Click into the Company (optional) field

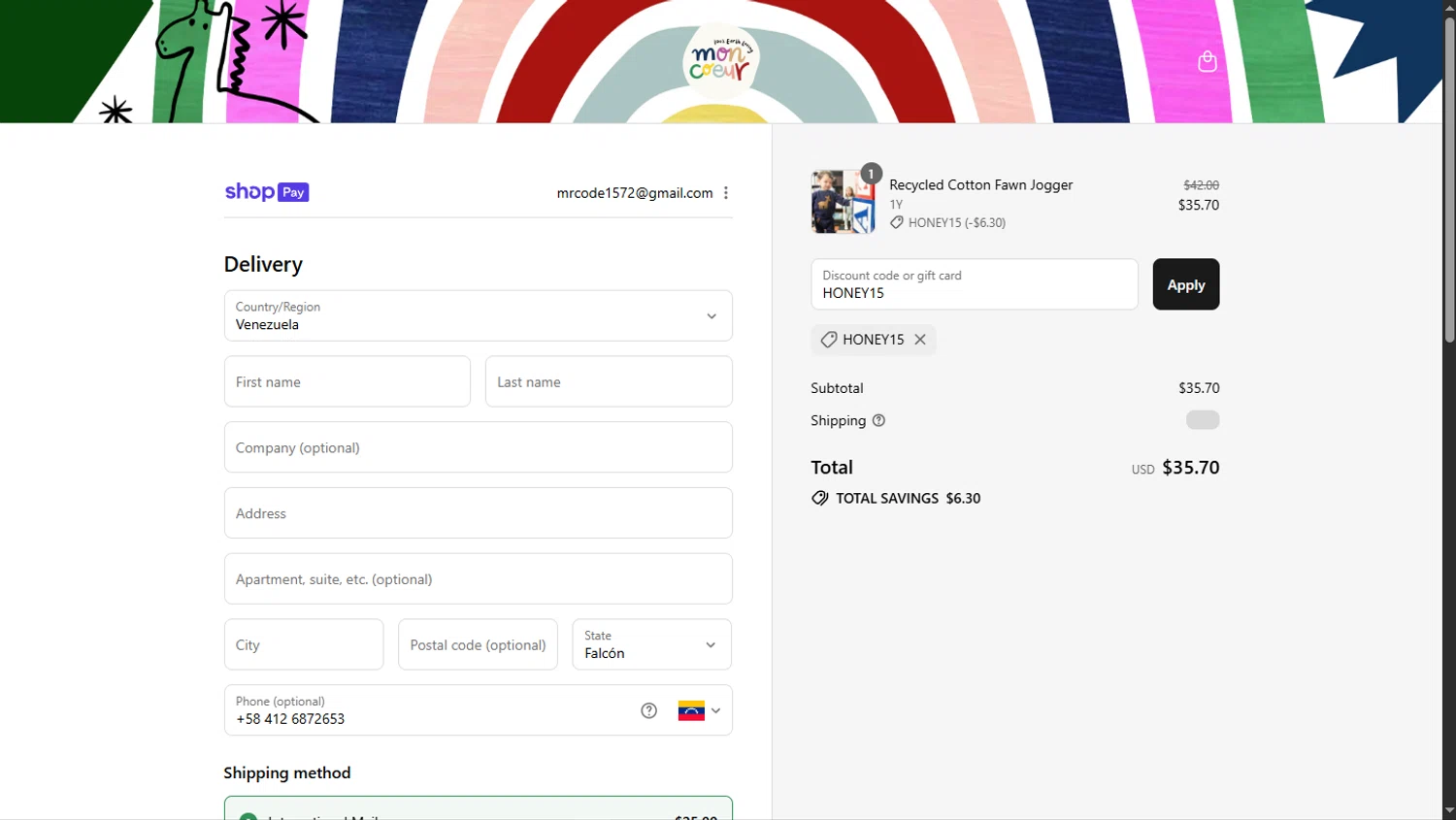pyautogui.click(x=479, y=447)
